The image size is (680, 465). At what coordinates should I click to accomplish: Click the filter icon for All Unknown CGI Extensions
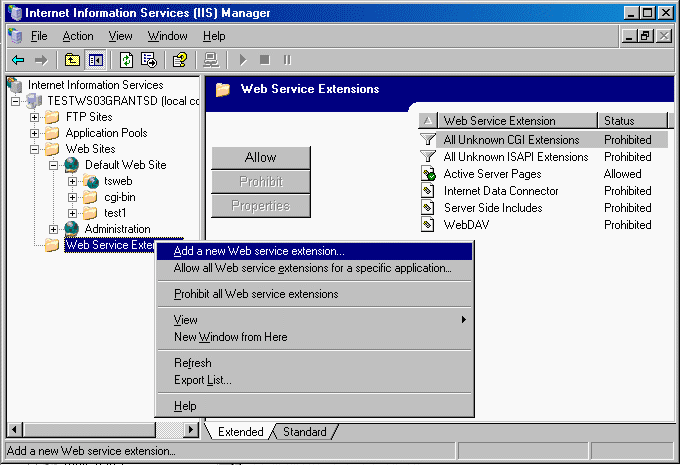(x=428, y=140)
